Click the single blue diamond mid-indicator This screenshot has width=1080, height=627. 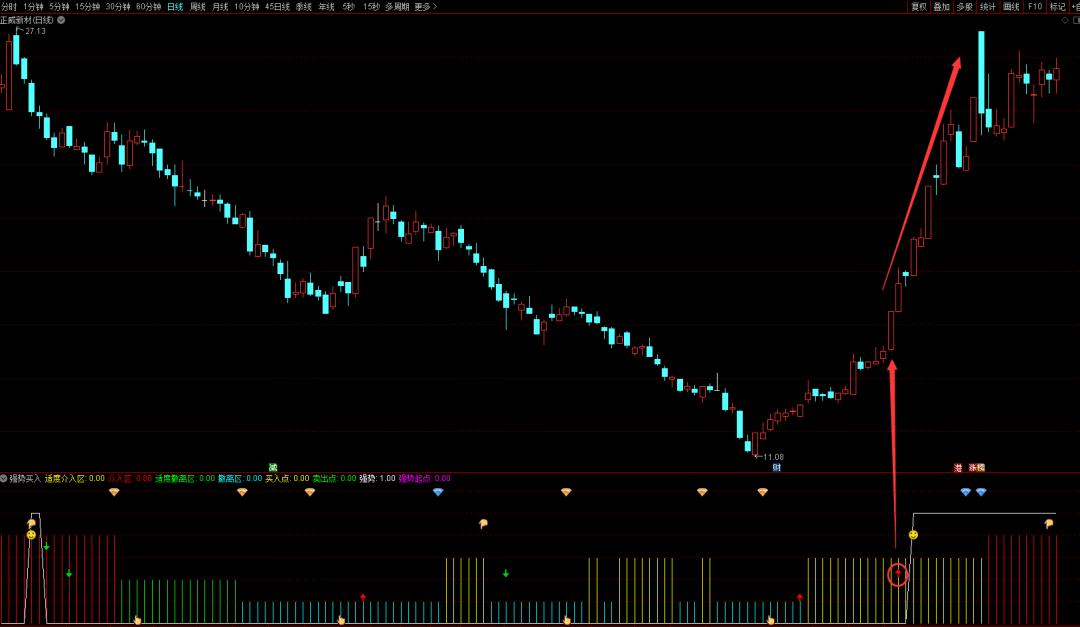point(438,492)
